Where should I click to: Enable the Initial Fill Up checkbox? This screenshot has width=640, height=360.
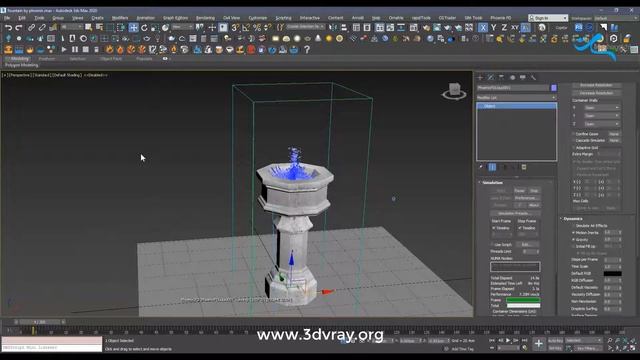(x=573, y=247)
